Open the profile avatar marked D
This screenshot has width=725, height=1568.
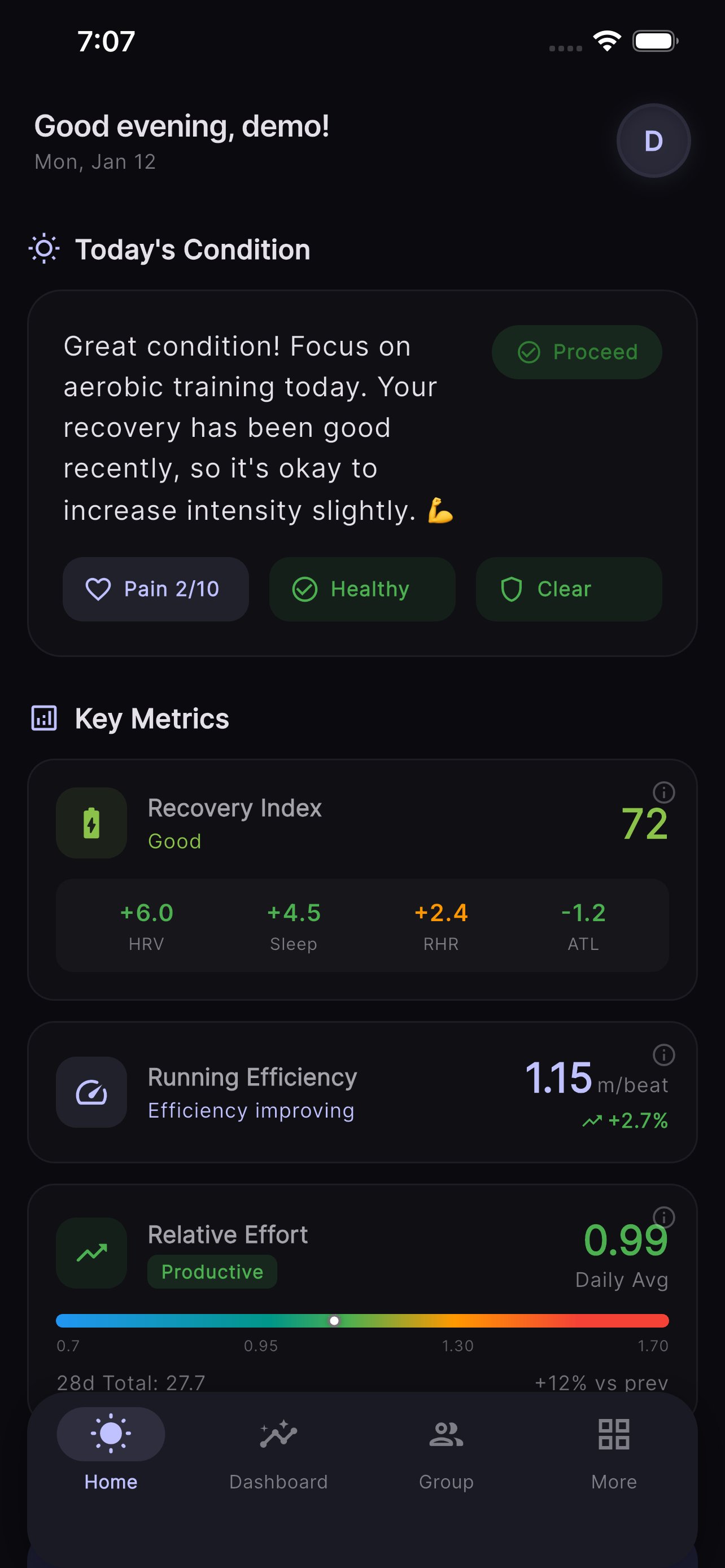[653, 141]
